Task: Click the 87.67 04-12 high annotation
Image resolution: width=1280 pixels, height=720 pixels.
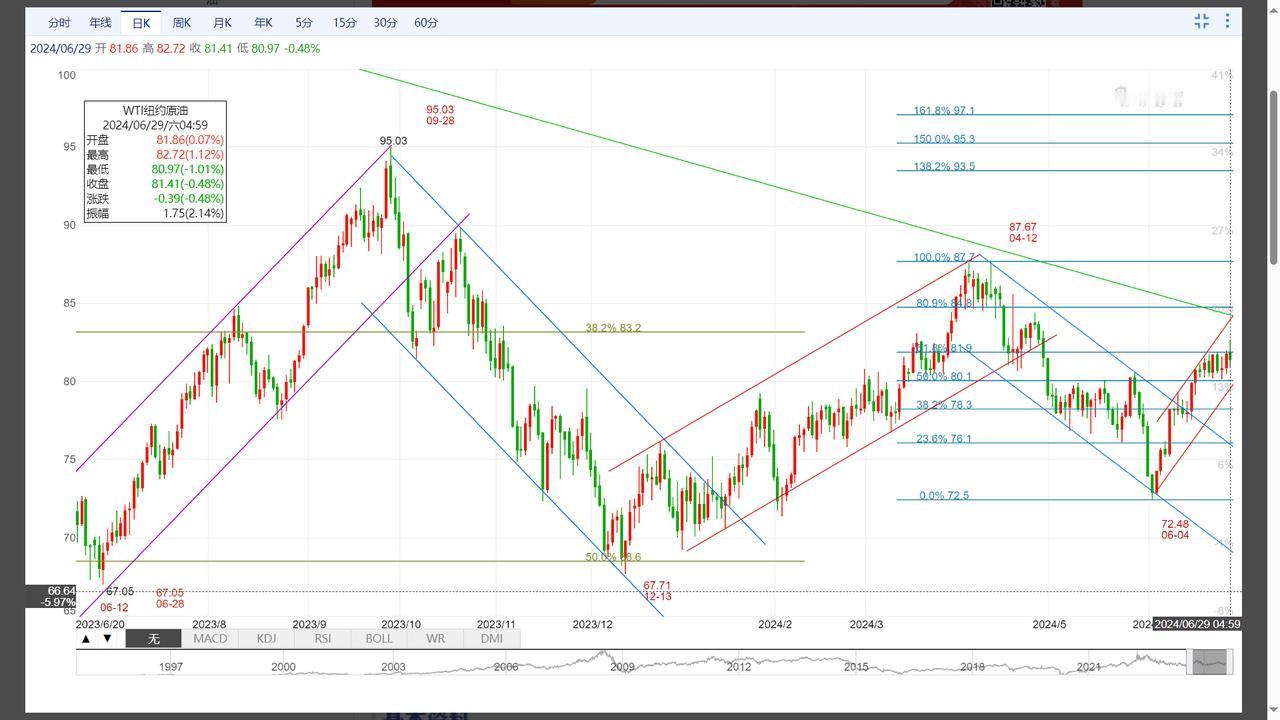Action: [1023, 233]
